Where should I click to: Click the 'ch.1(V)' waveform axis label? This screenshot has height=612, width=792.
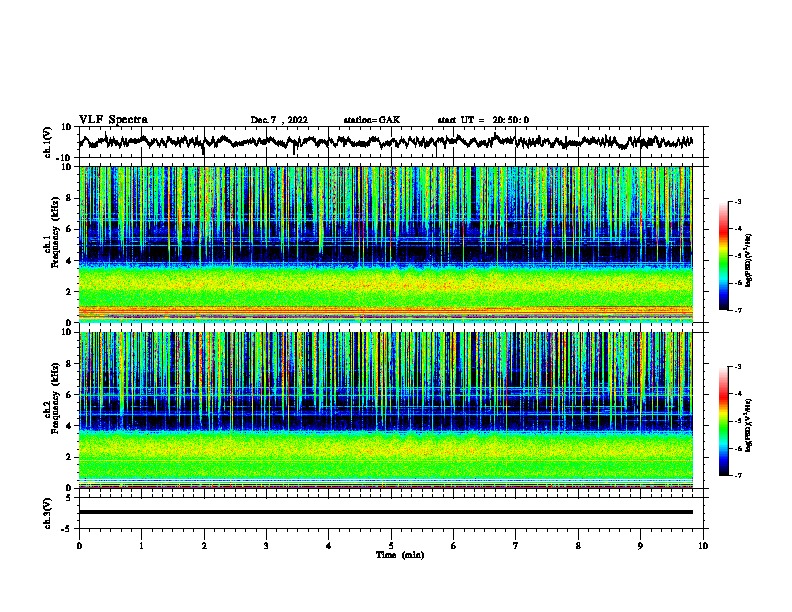point(48,142)
